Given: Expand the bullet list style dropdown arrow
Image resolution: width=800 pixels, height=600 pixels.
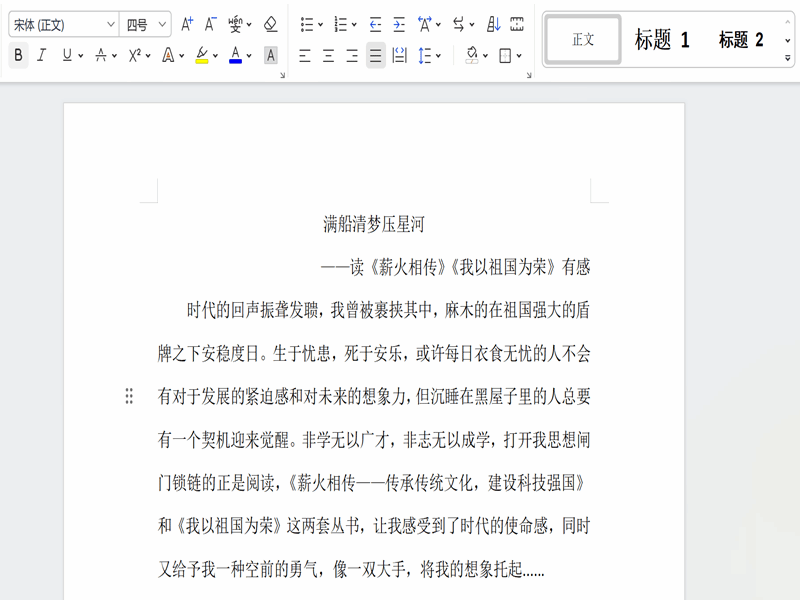Looking at the screenshot, I should [320, 24].
